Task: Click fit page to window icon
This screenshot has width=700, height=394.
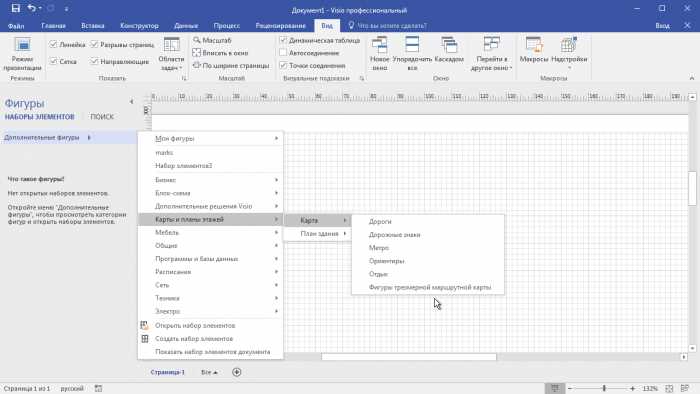Action: click(x=669, y=389)
